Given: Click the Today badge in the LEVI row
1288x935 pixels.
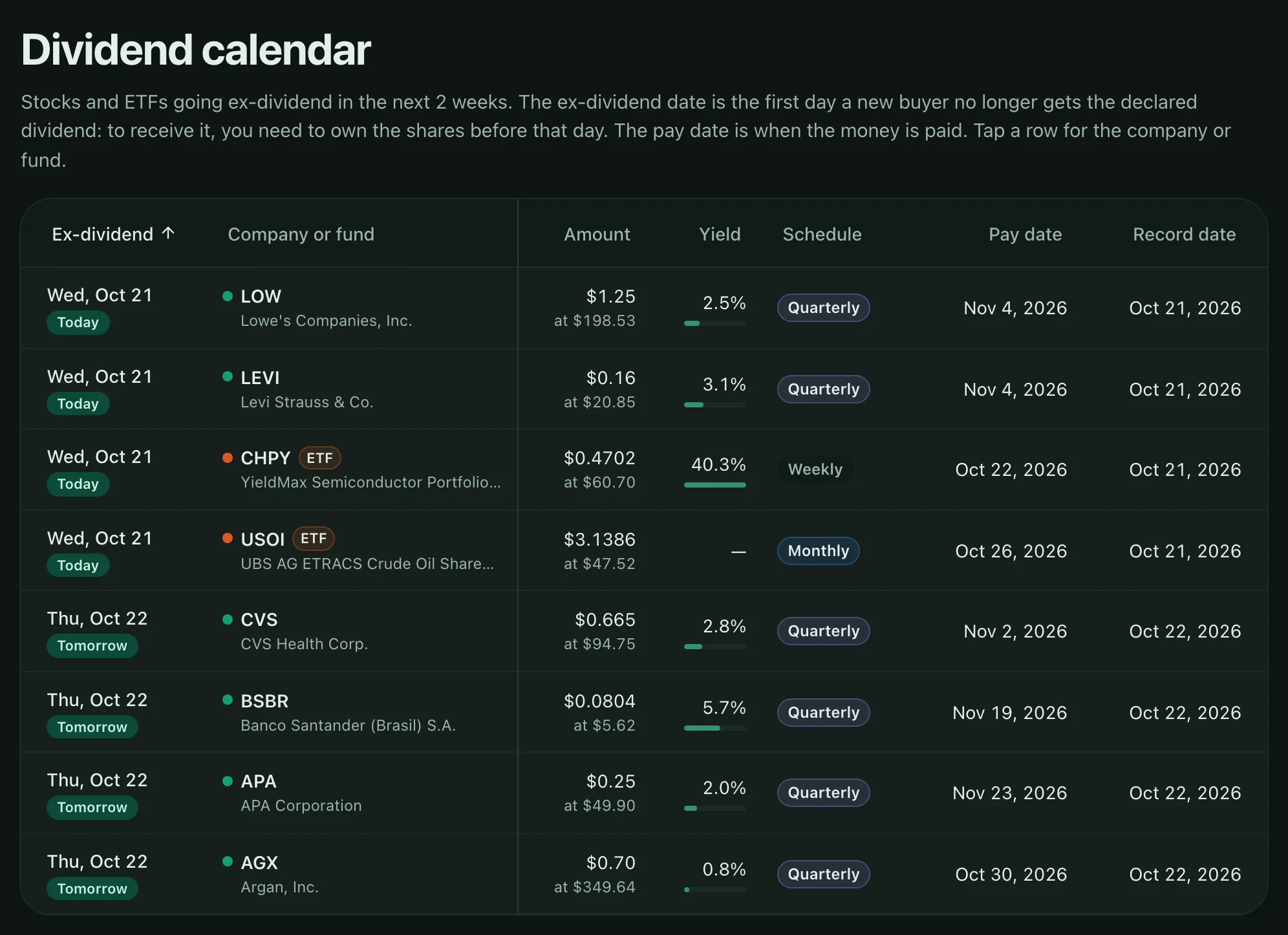Looking at the screenshot, I should tap(78, 403).
